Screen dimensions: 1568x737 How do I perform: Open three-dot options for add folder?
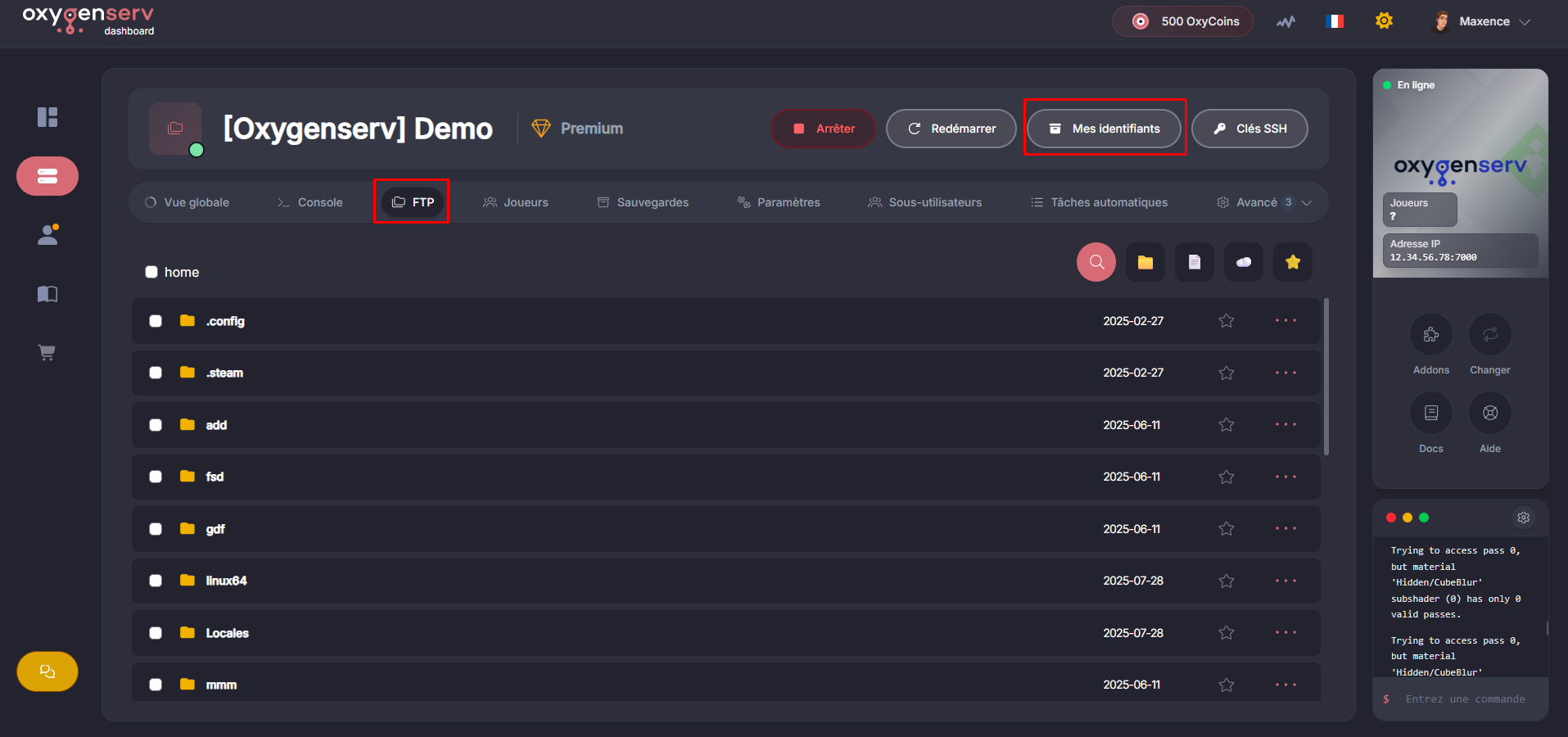[1285, 424]
